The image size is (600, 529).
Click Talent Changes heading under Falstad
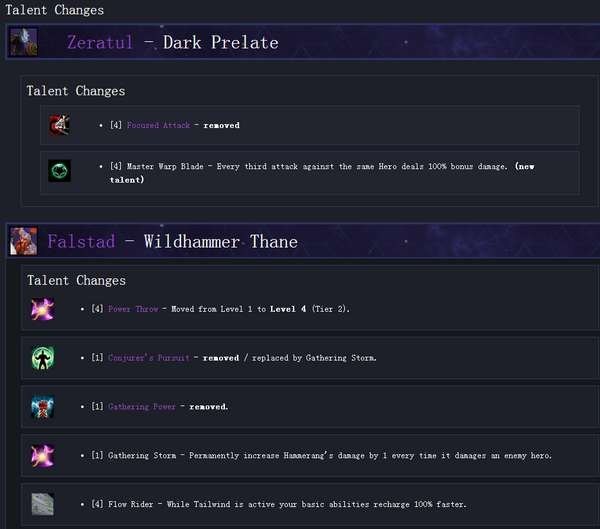pos(76,281)
